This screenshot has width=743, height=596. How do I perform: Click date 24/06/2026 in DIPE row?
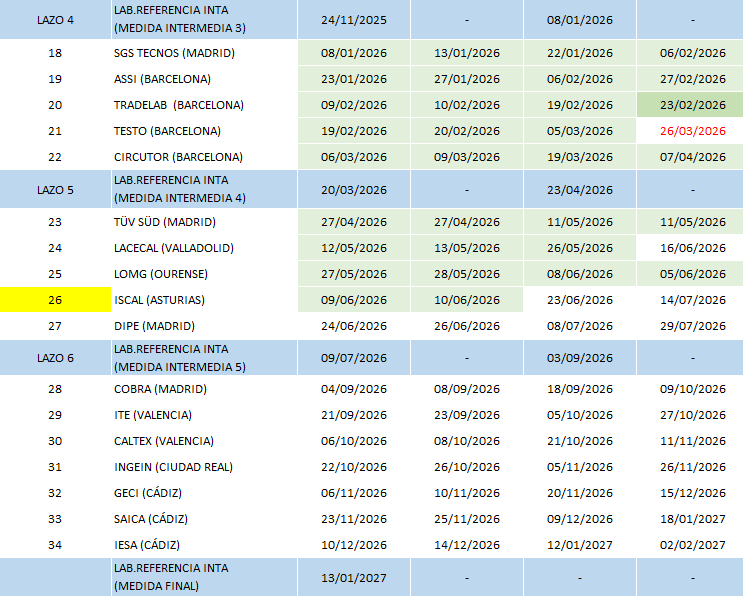353,326
